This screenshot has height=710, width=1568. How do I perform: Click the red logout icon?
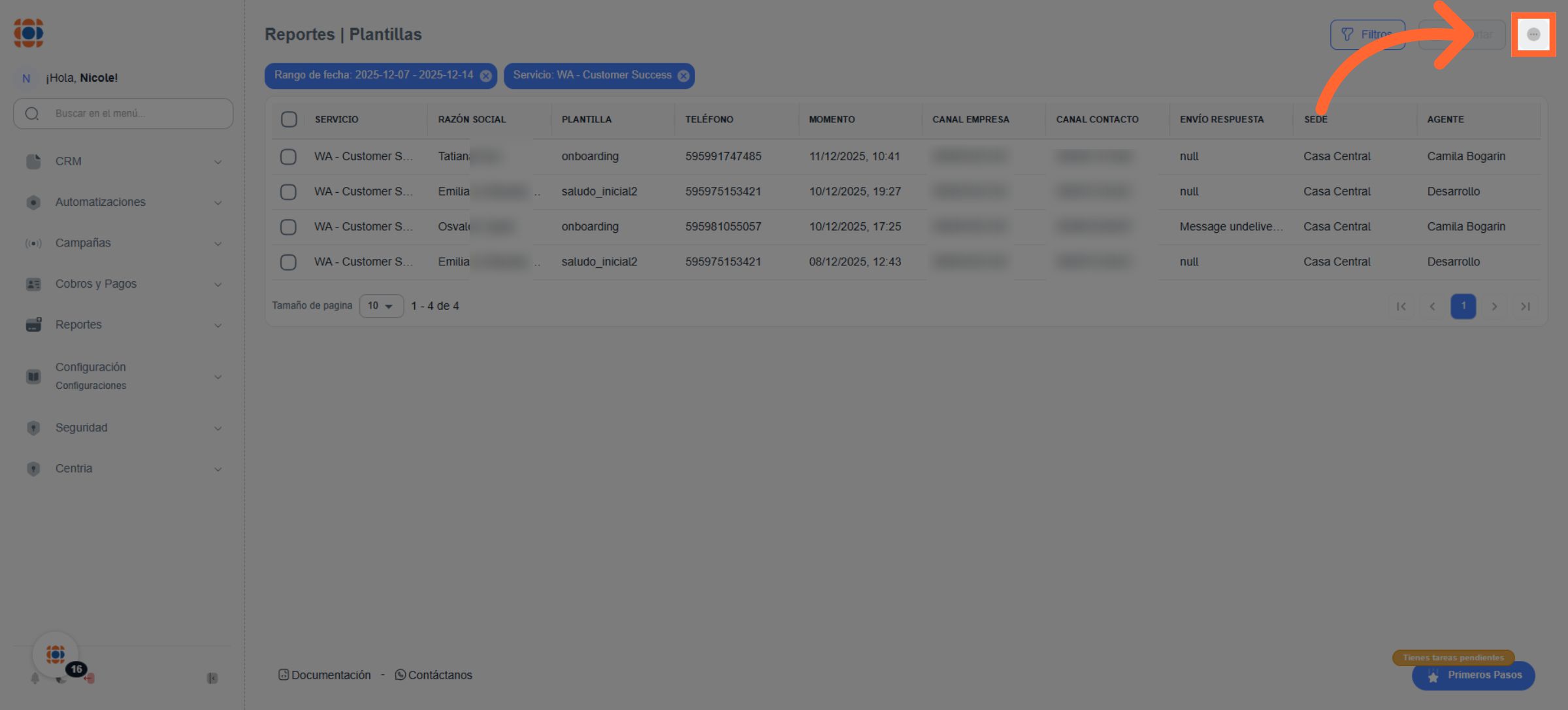90,678
